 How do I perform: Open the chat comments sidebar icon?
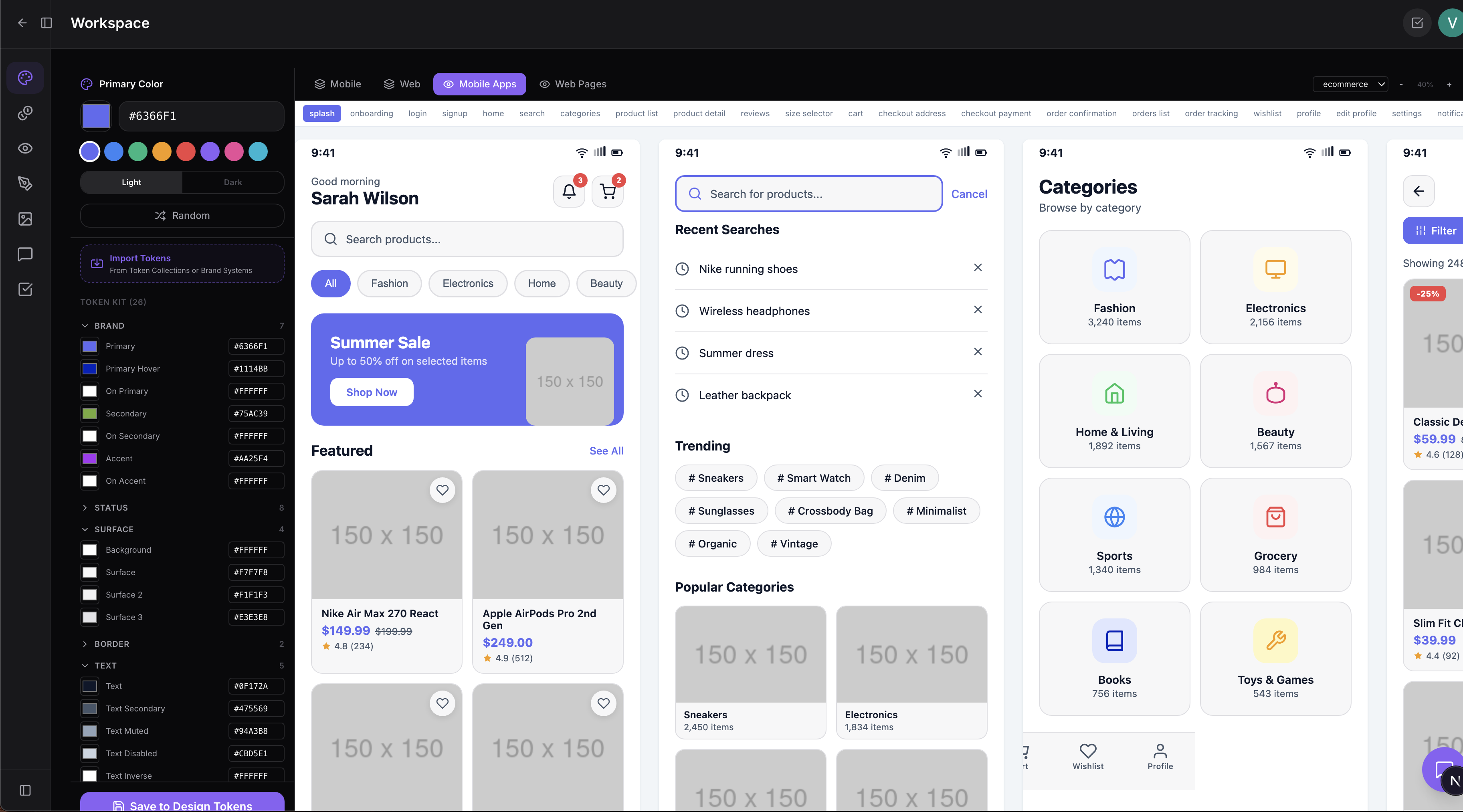click(x=25, y=254)
